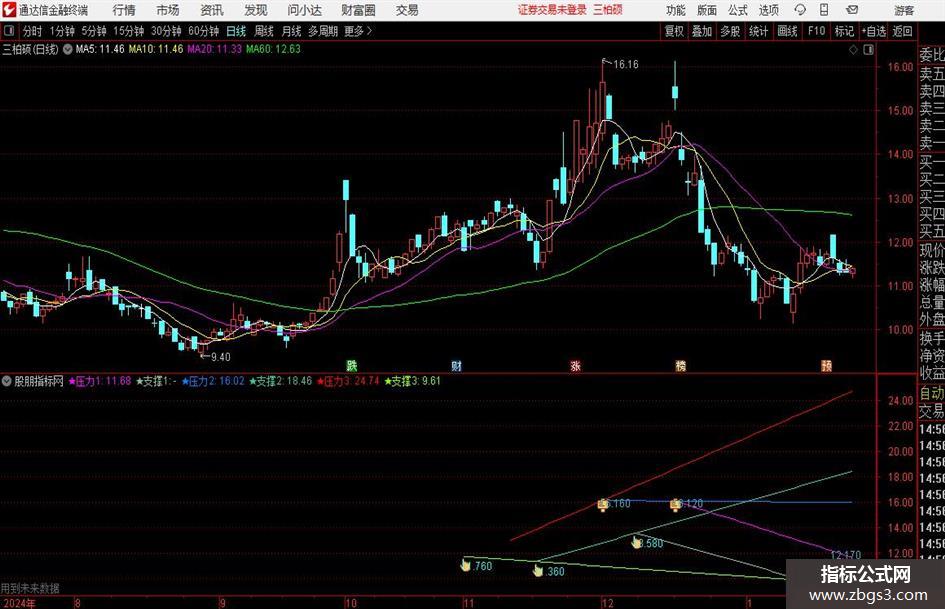Switch to 15分钟 period tab

tap(128, 31)
